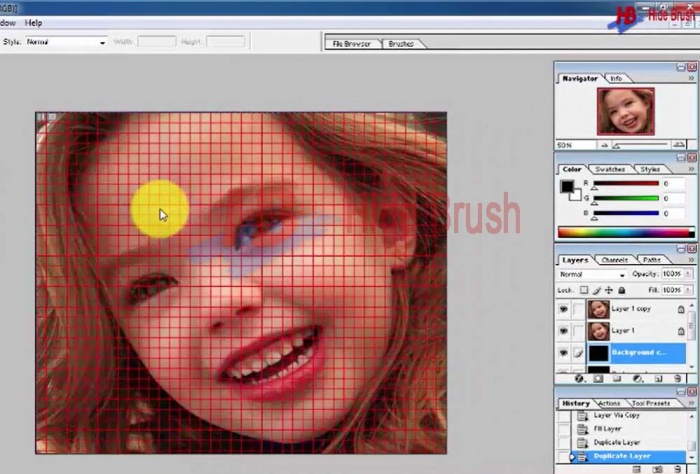The width and height of the screenshot is (700, 474).
Task: Click the Add layer mask icon
Action: click(598, 378)
